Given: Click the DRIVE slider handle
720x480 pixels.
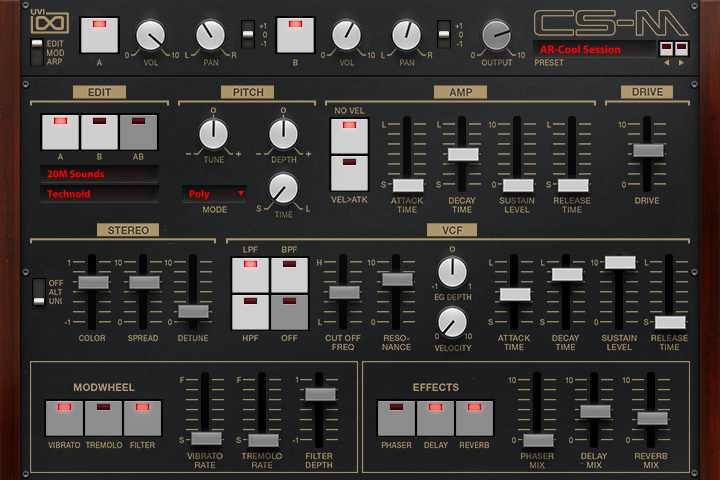Looking at the screenshot, I should point(648,150).
